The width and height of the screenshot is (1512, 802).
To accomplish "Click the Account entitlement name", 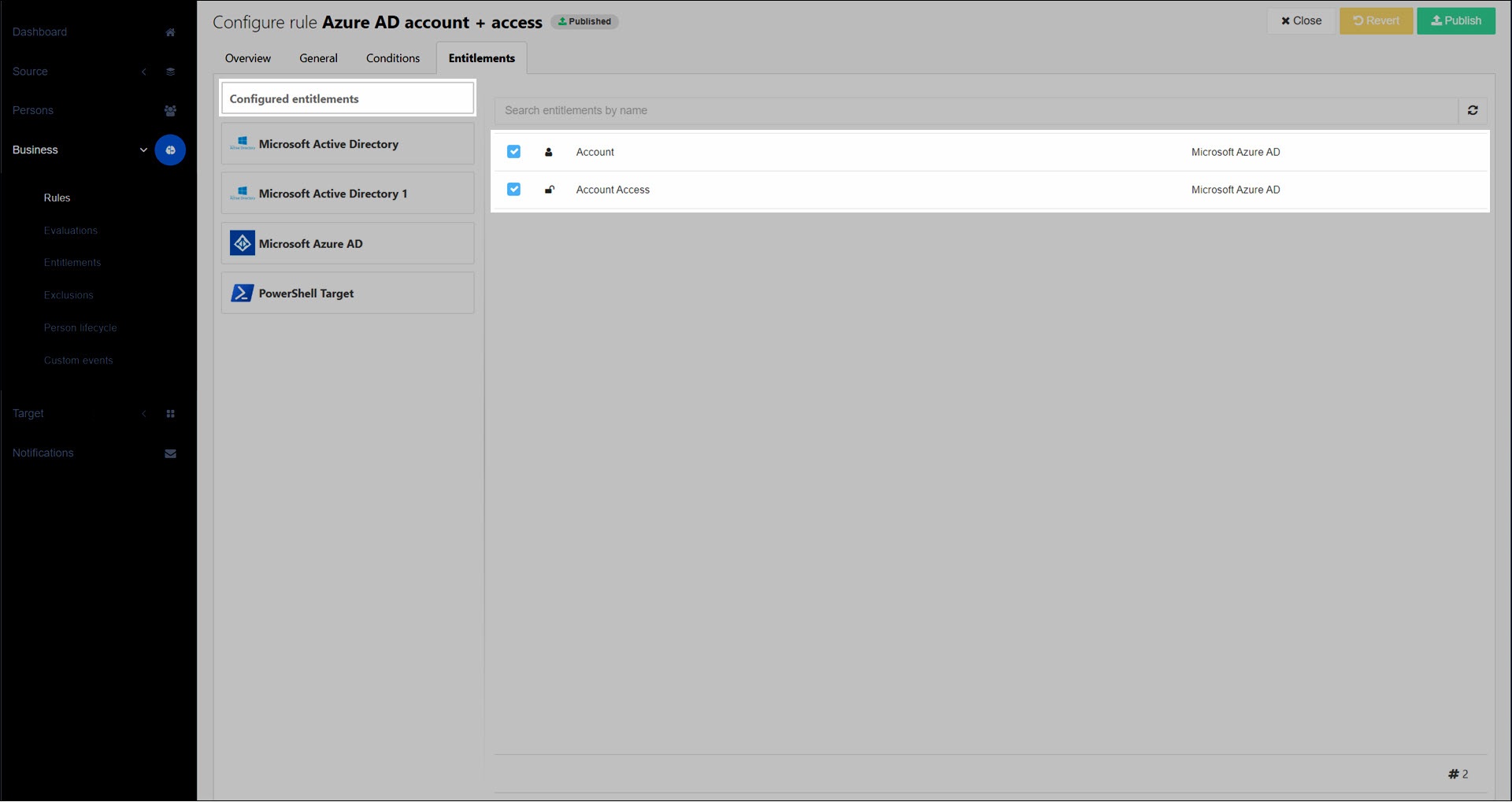I will pyautogui.click(x=595, y=153).
